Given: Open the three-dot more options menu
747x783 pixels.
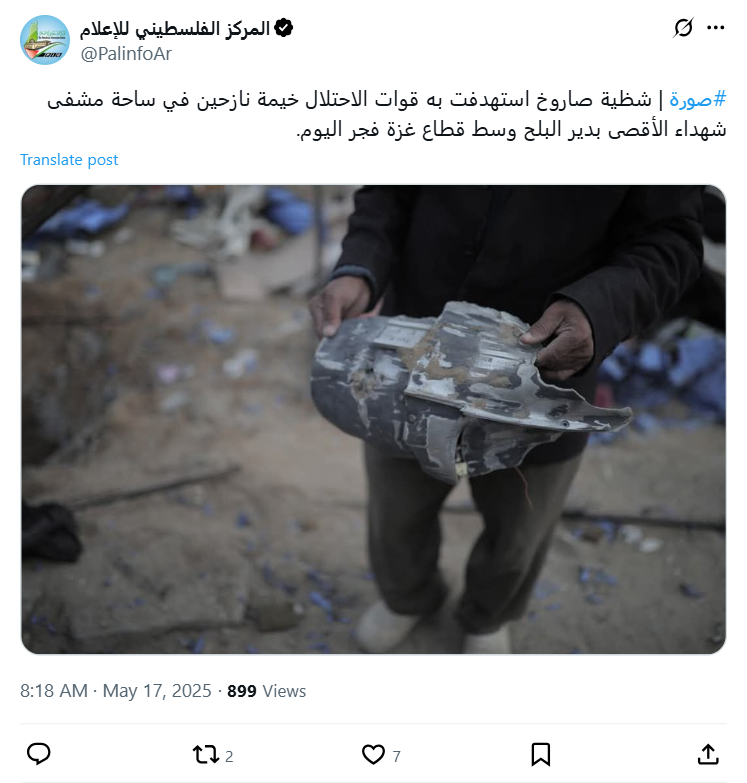Looking at the screenshot, I should 716,28.
